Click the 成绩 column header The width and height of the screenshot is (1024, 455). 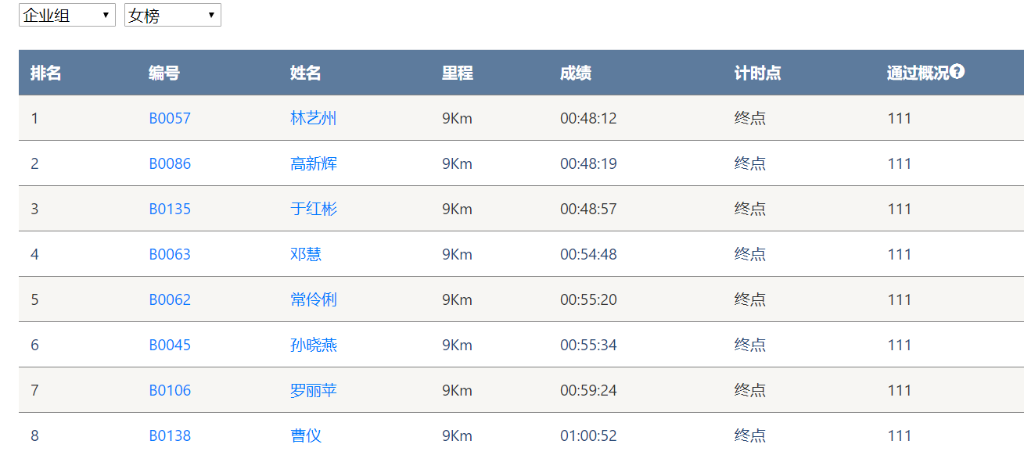point(575,73)
